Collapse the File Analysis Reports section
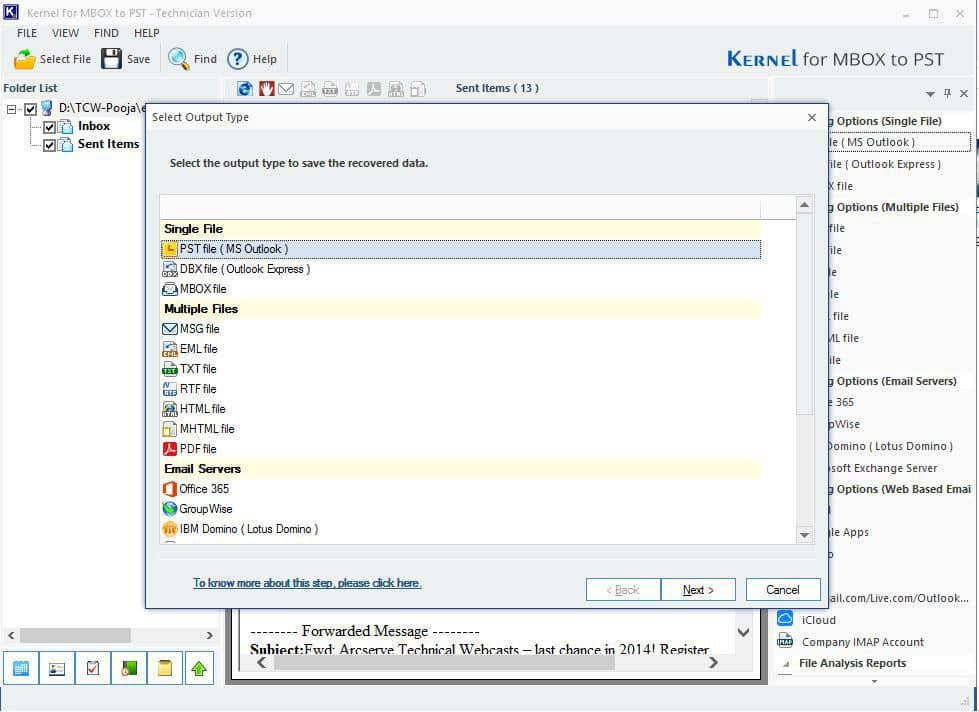 [785, 664]
